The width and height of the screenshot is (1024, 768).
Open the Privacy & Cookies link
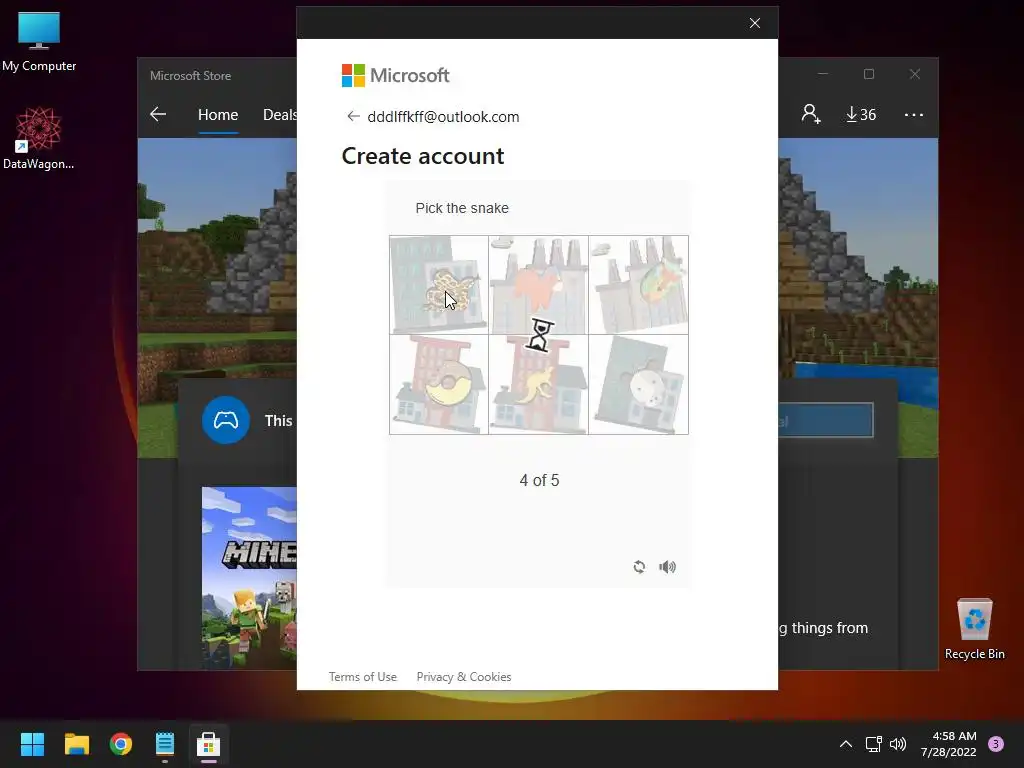tap(464, 677)
